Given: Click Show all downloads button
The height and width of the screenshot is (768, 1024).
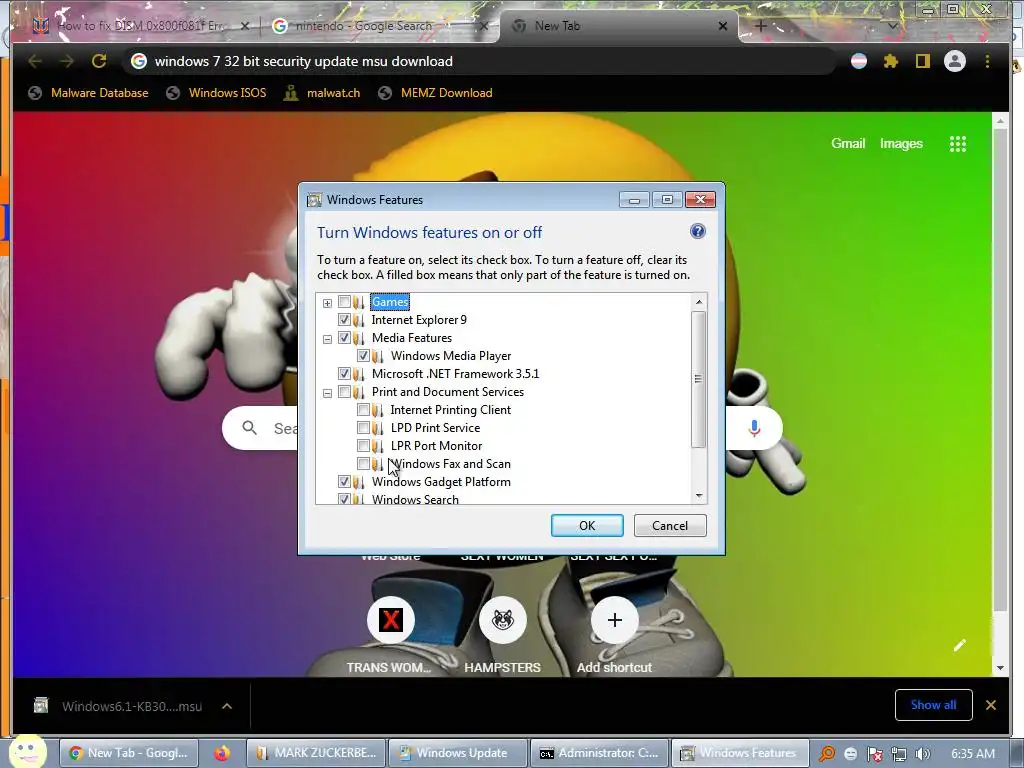Looking at the screenshot, I should pos(933,705).
